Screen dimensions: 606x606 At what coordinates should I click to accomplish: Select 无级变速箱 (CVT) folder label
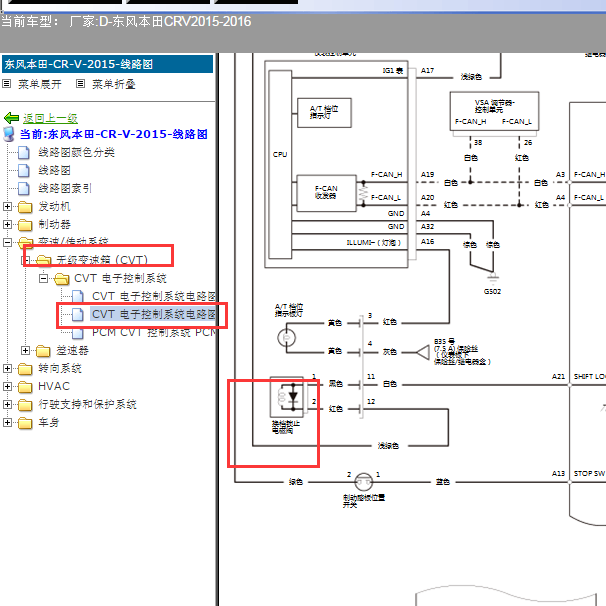(102, 260)
